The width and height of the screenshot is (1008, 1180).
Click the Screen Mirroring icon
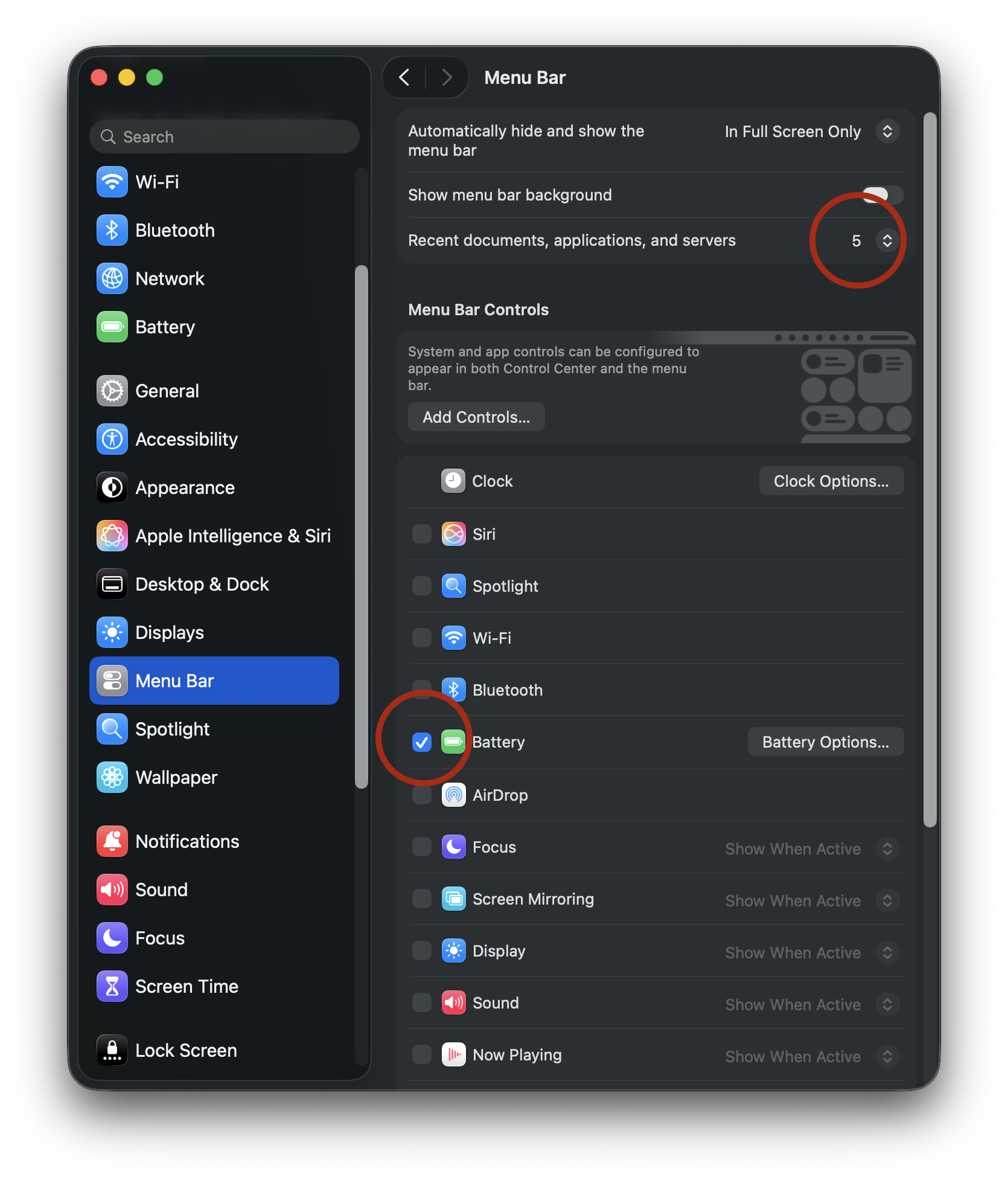[x=453, y=899]
